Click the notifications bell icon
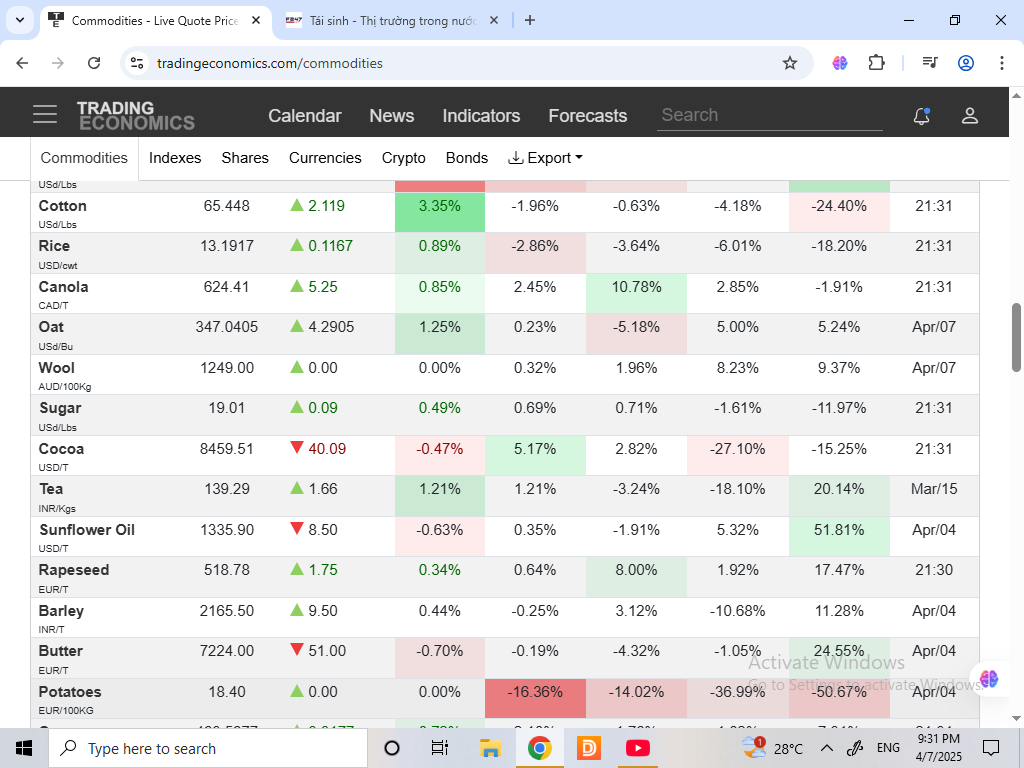Image resolution: width=1024 pixels, height=768 pixels. [921, 116]
